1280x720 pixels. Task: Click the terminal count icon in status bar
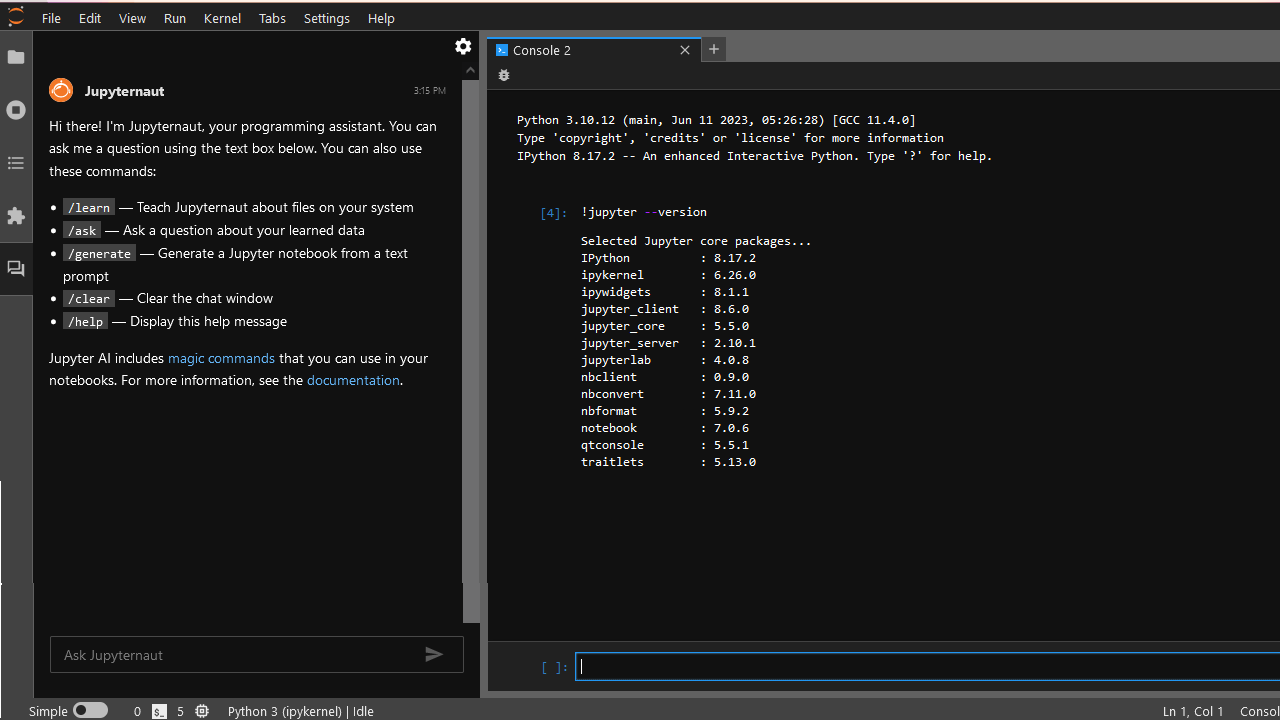[160, 711]
